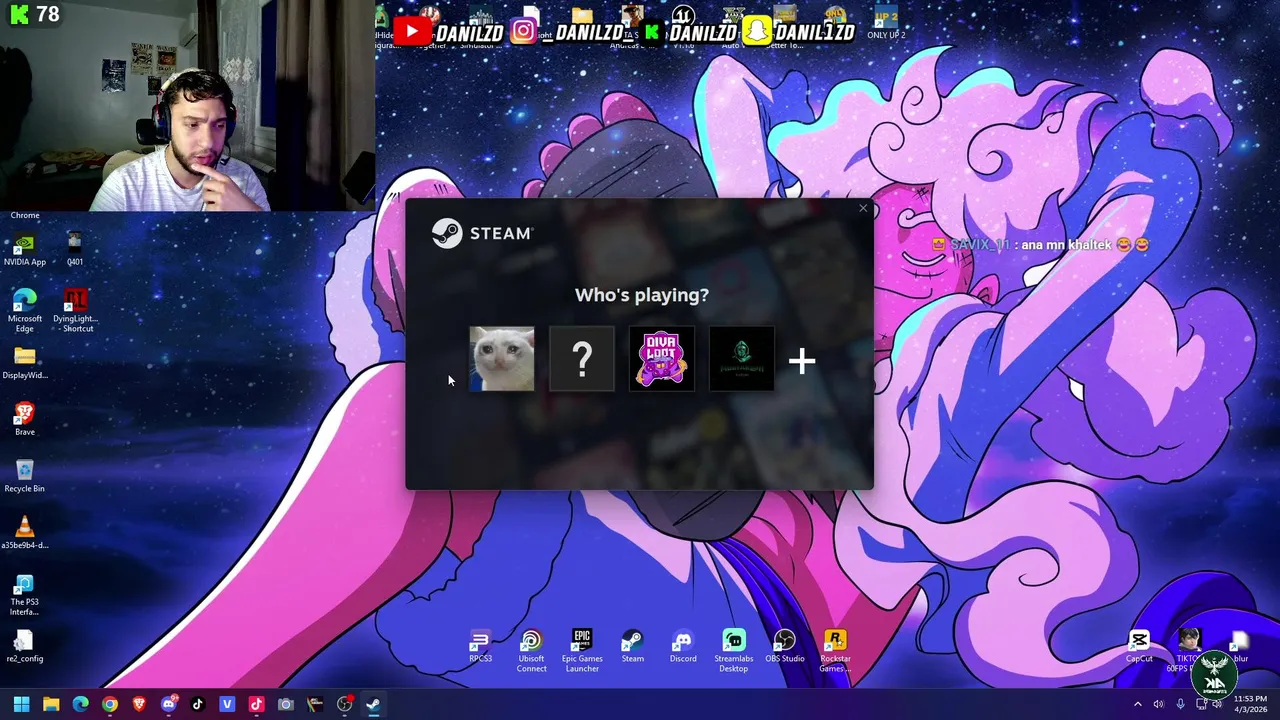The image size is (1280, 720).
Task: Open the Recycle Bin
Action: pyautogui.click(x=25, y=476)
